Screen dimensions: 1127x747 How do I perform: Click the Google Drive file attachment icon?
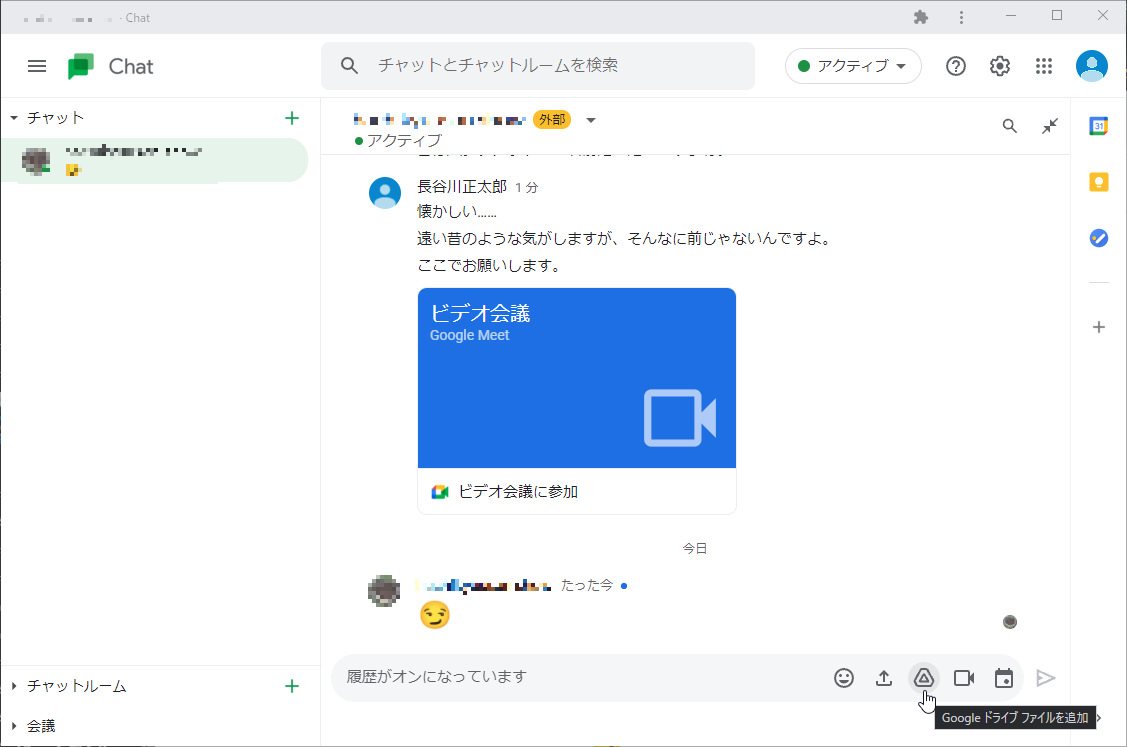click(x=924, y=677)
